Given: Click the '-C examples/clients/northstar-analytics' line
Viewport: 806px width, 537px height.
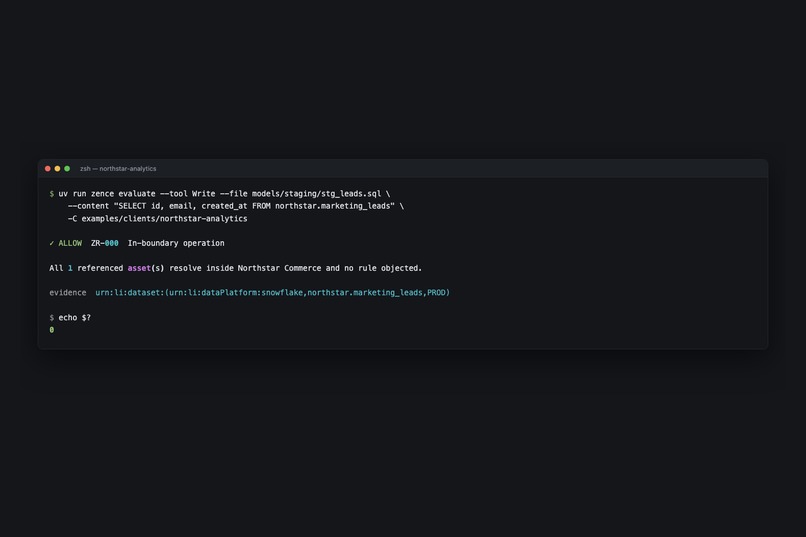Looking at the screenshot, I should pos(157,218).
